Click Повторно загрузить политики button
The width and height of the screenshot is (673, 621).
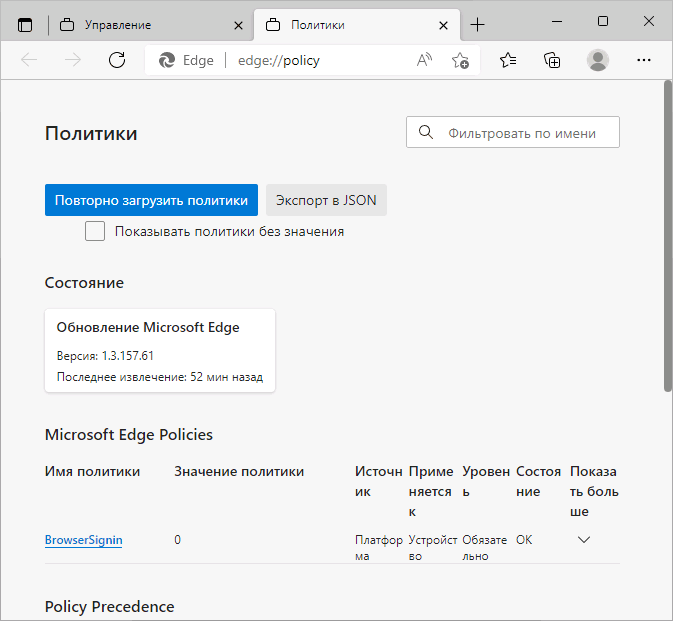[x=152, y=200]
